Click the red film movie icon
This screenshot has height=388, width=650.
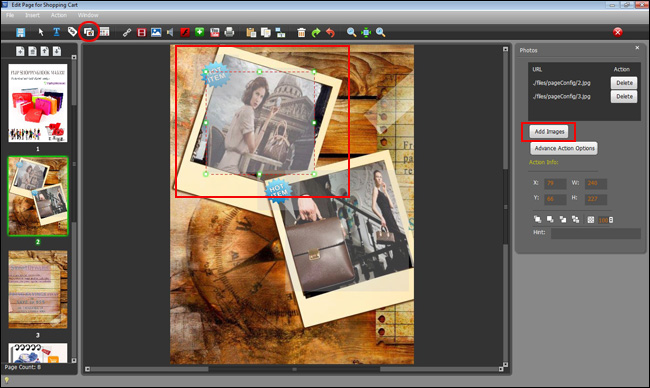(x=141, y=32)
